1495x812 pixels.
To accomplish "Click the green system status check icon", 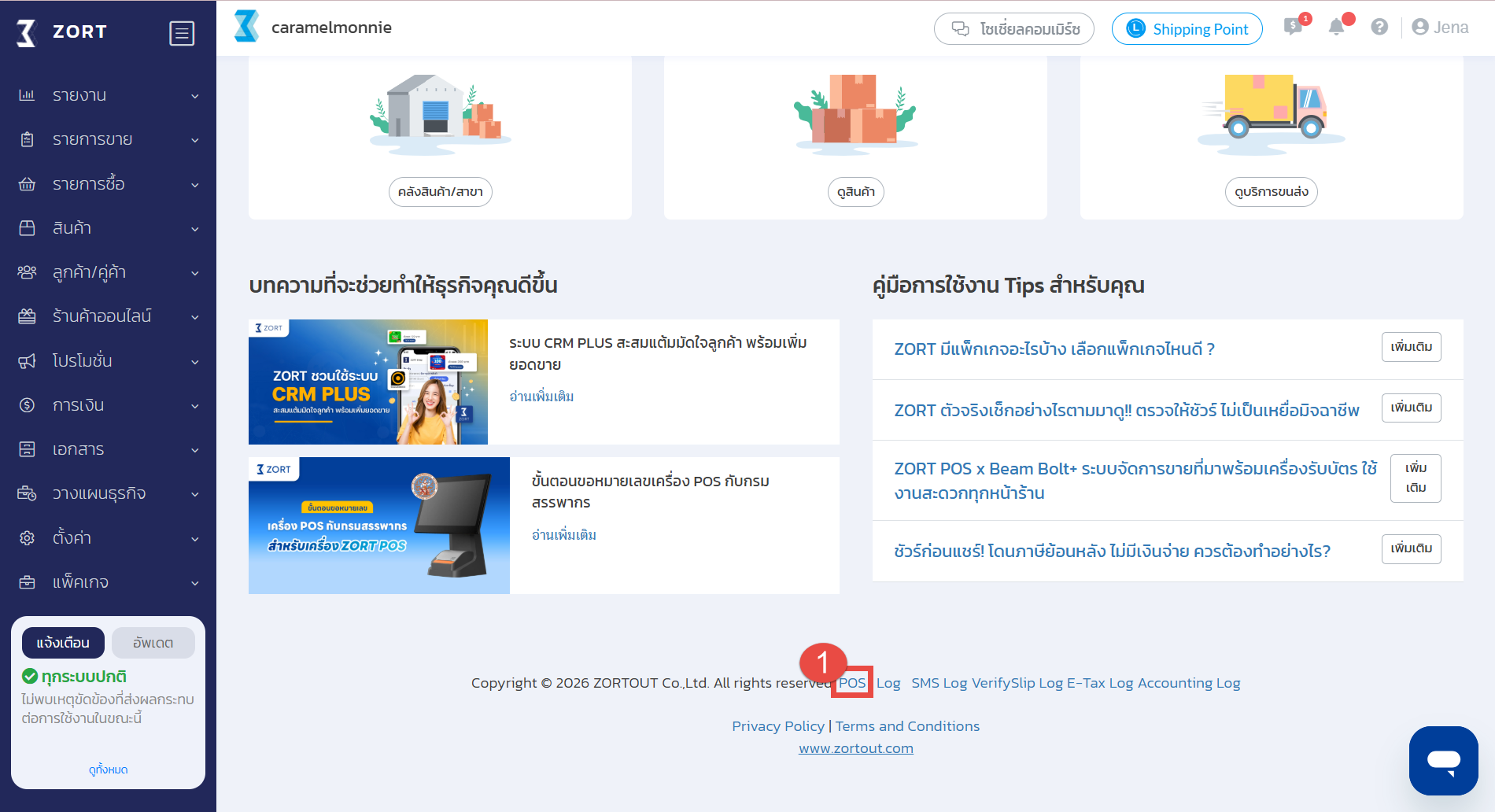I will pyautogui.click(x=30, y=676).
